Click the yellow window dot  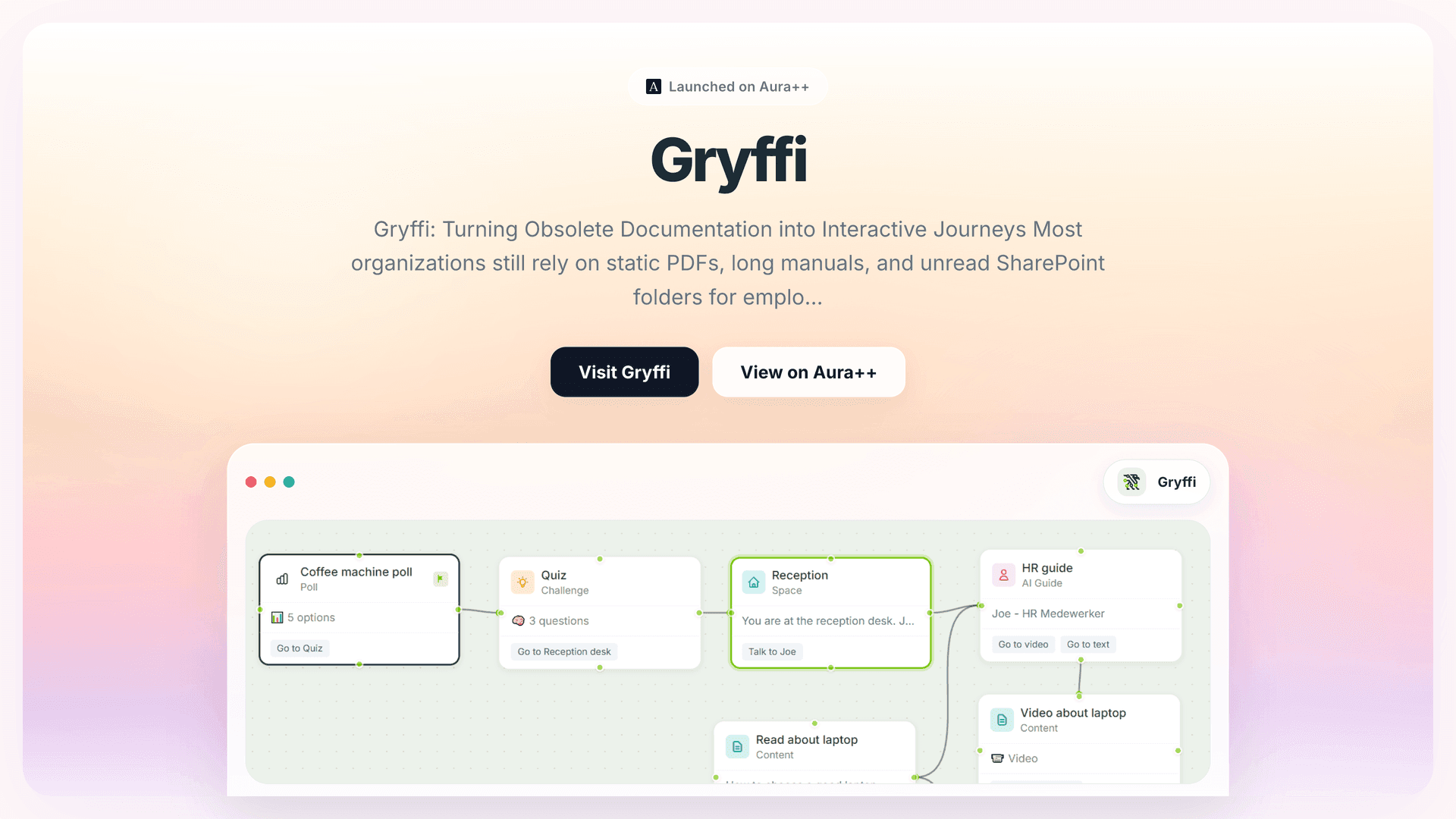270,482
